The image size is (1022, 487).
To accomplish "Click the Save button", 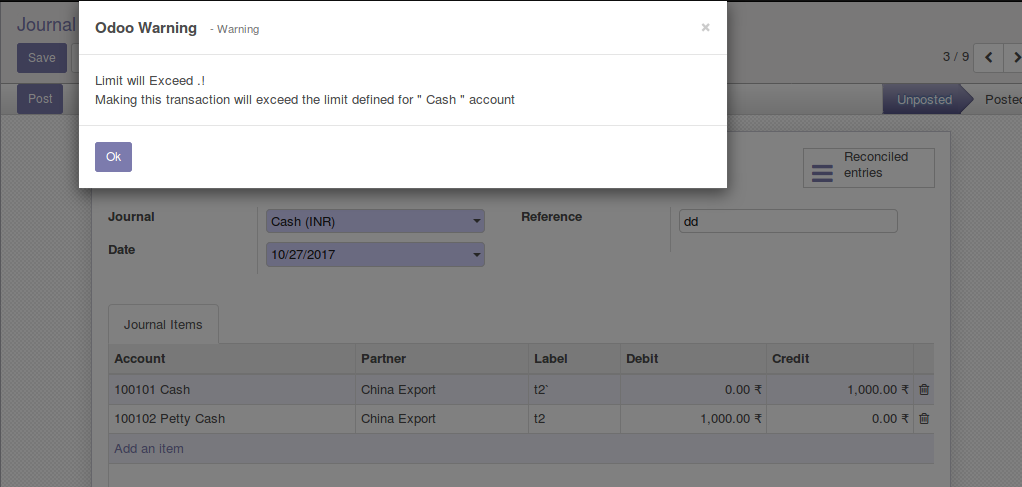I will point(42,58).
